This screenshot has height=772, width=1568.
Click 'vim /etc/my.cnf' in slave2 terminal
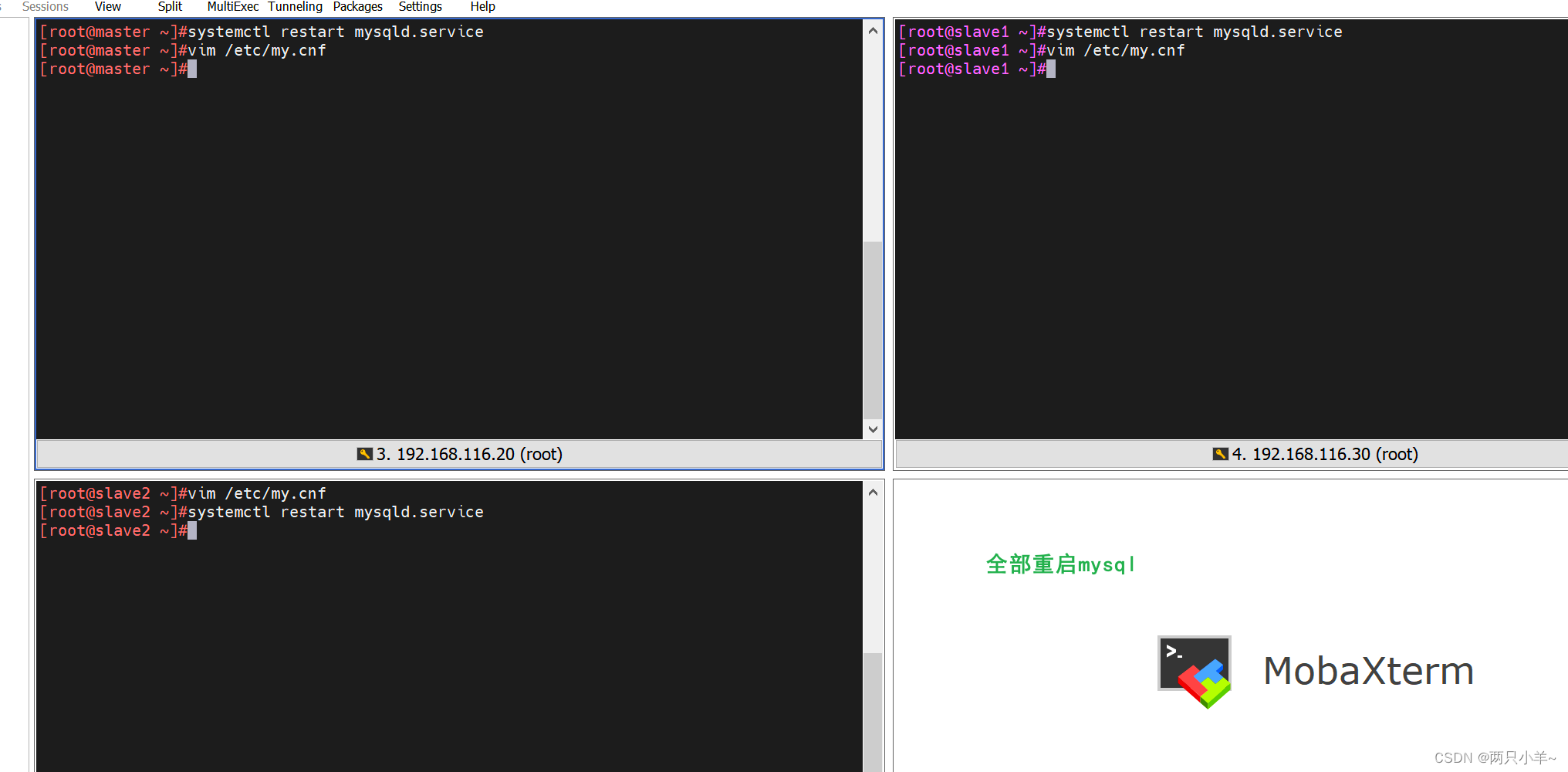[x=257, y=493]
